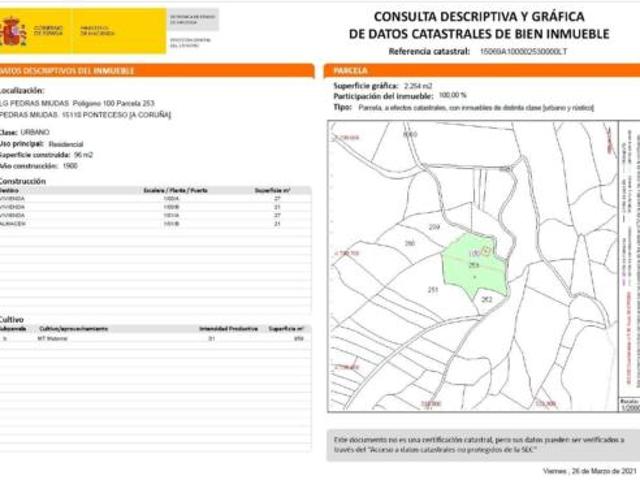This screenshot has height=480, width=640.
Task: Select the ALMACEN row in Construcción table
Action: [x=155, y=224]
